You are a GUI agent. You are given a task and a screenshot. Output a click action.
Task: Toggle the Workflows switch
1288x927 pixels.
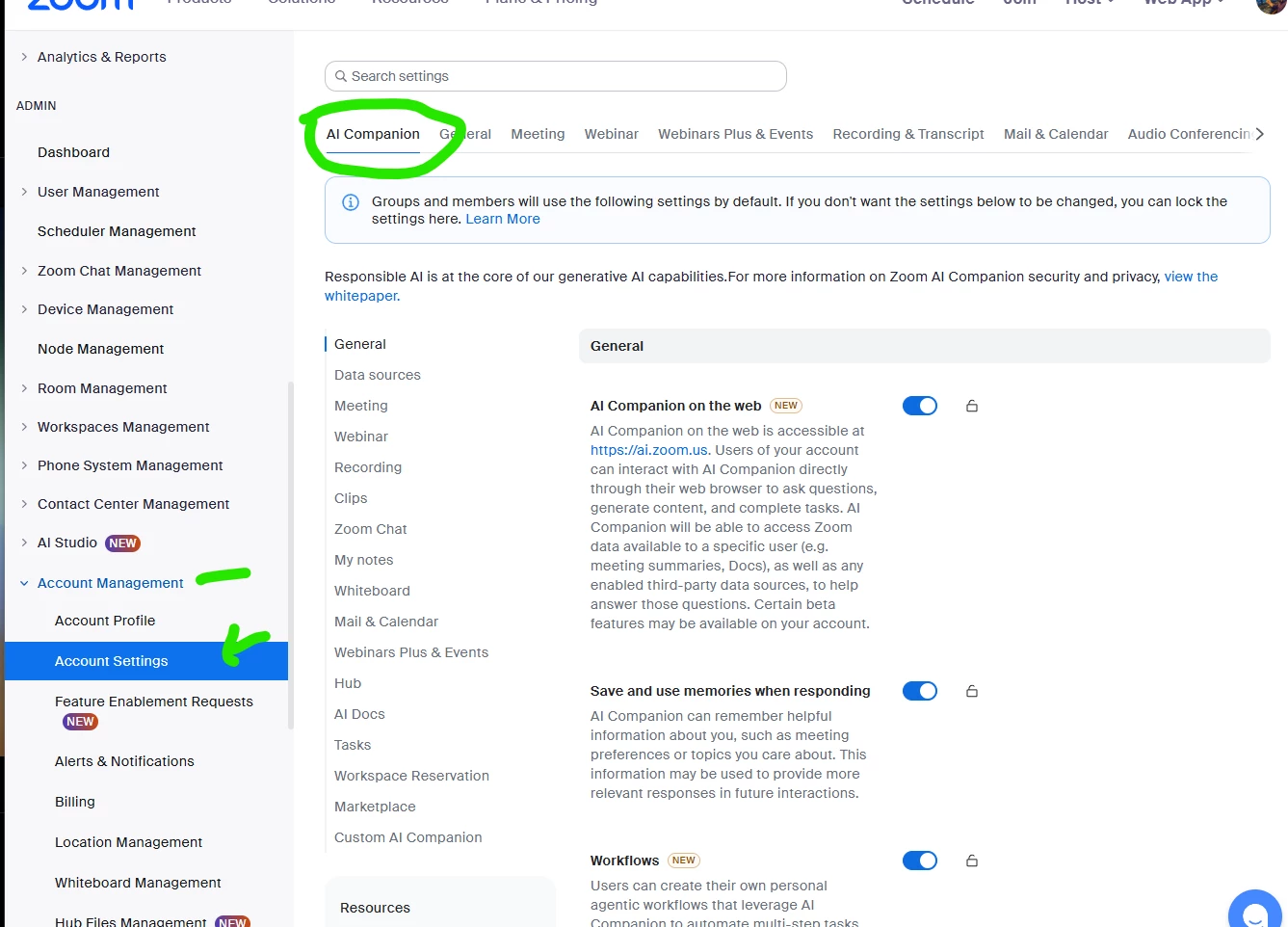pyautogui.click(x=920, y=861)
